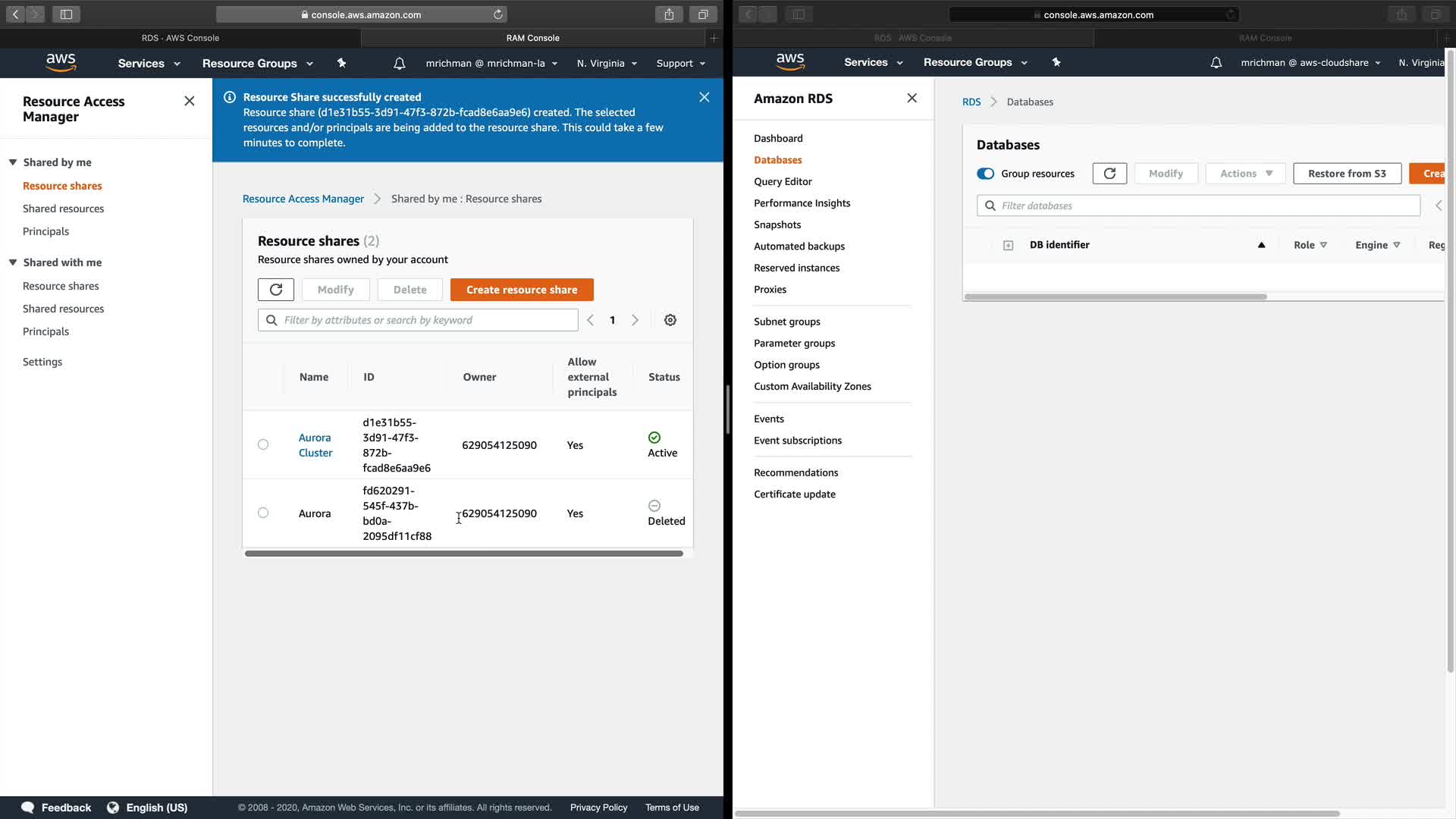Click Safari share icon in left window
The width and height of the screenshot is (1456, 819).
pos(669,14)
